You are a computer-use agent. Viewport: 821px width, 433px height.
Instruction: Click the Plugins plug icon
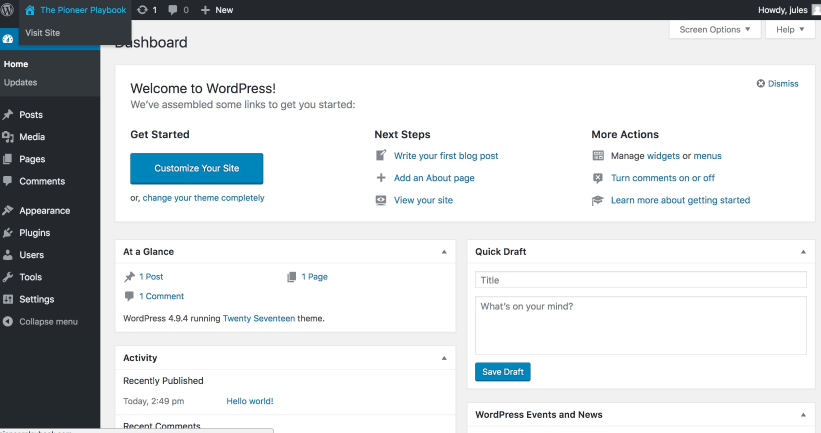point(7,232)
